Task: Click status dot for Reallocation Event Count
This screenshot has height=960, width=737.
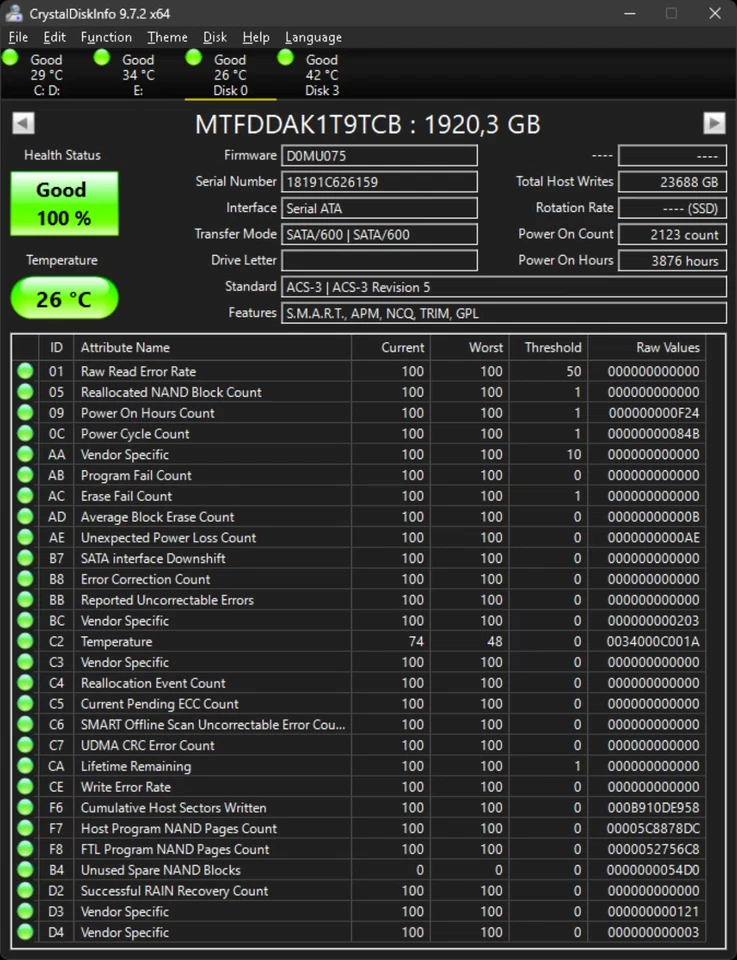Action: (x=25, y=683)
